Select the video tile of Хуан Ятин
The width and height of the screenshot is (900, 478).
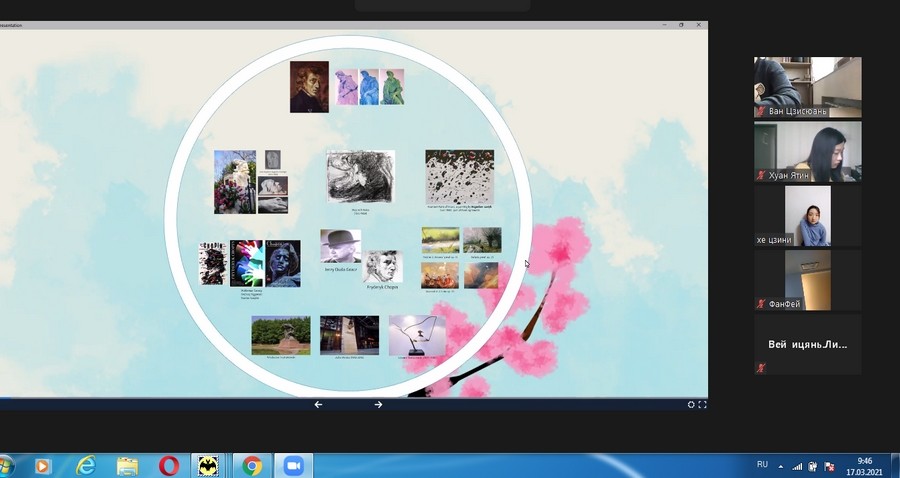click(807, 152)
